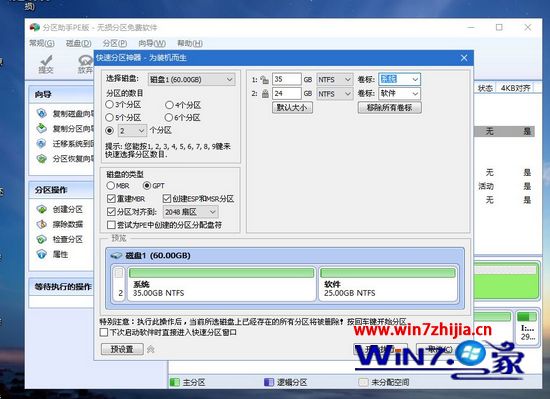
Task: Click the green 主分区 legend icon
Action: tap(174, 382)
